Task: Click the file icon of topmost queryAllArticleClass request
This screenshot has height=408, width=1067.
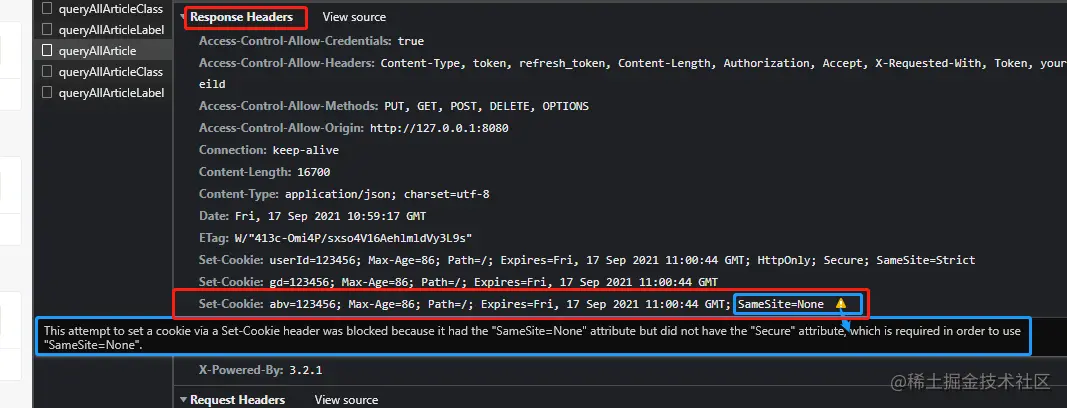Action: (47, 9)
